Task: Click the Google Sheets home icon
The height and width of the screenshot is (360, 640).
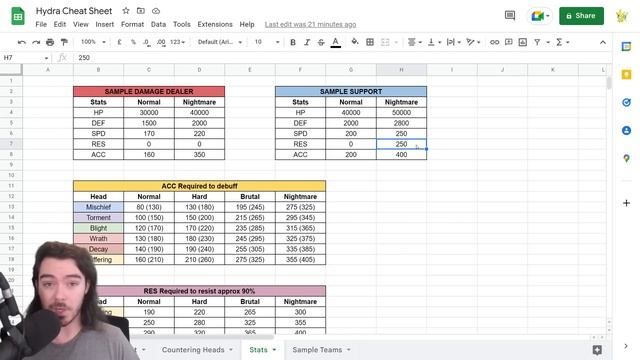Action: point(18,16)
